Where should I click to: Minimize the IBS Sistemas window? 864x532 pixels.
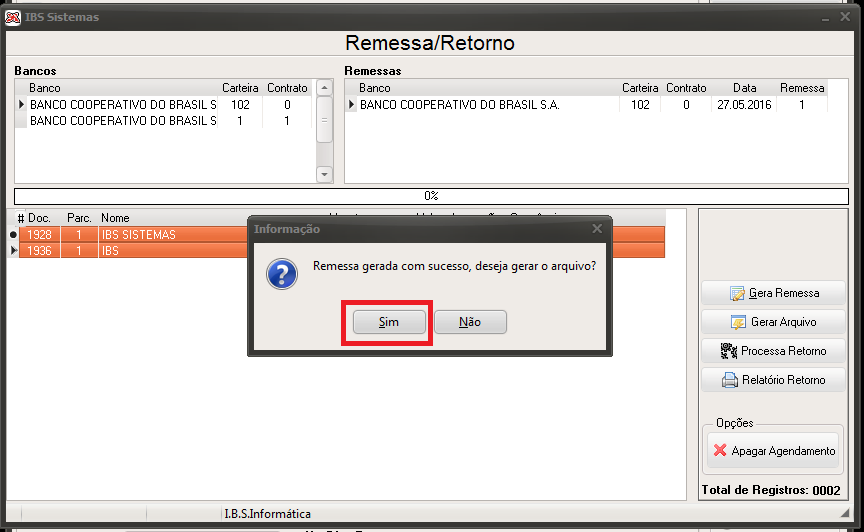click(825, 18)
